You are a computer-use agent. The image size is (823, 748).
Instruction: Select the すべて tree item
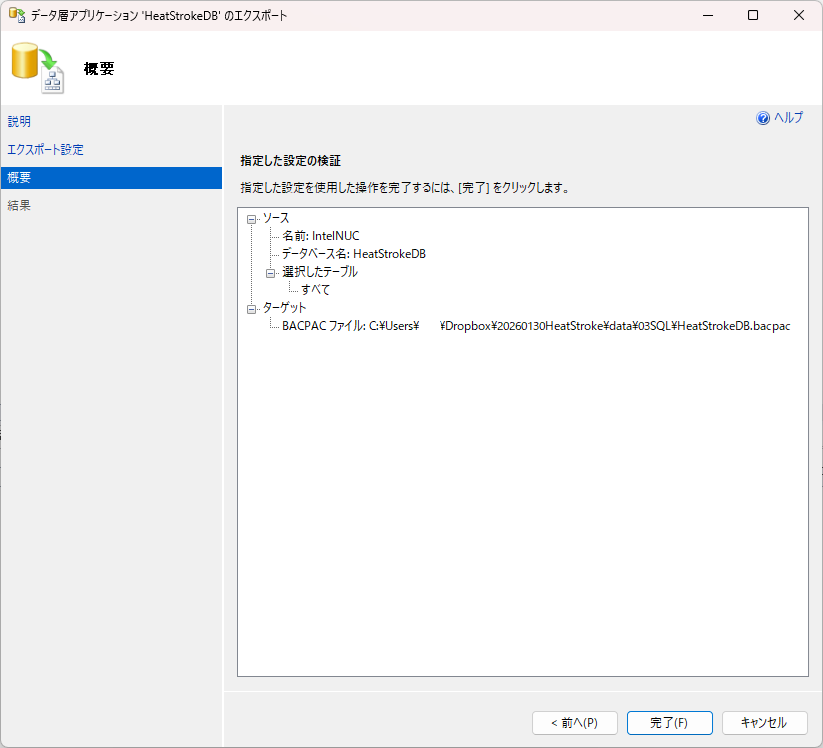click(315, 290)
